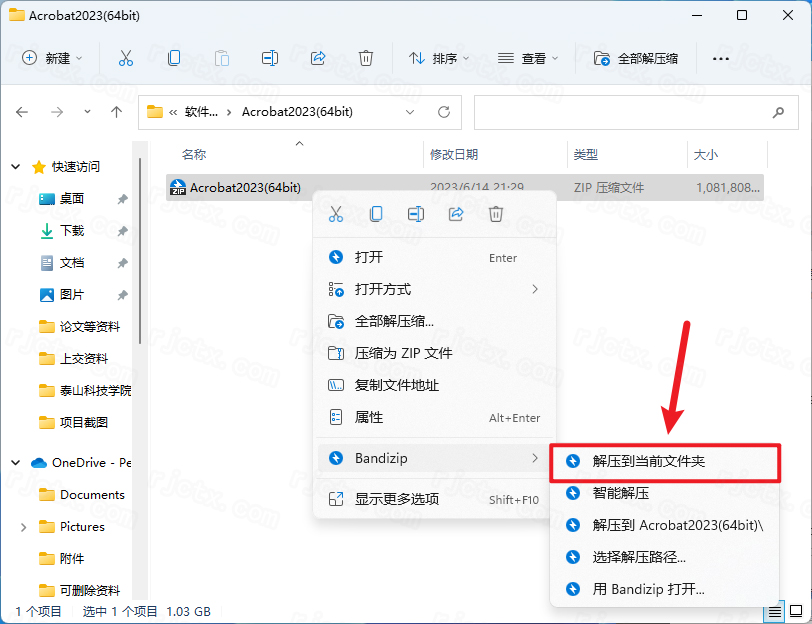Select 全部解压缩... in context menu
This screenshot has height=624, width=812.
(x=434, y=322)
